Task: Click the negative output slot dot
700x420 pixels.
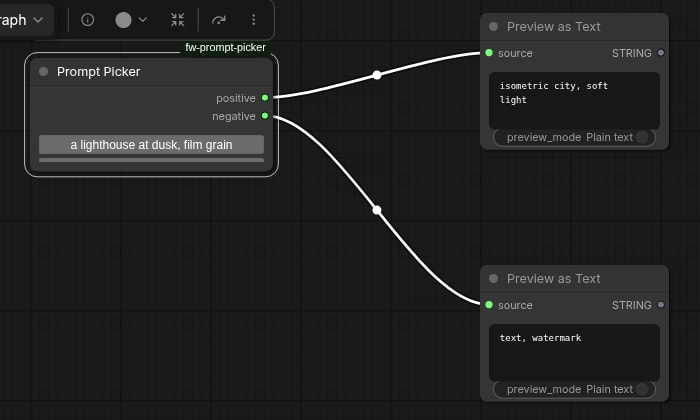Action: pos(265,116)
